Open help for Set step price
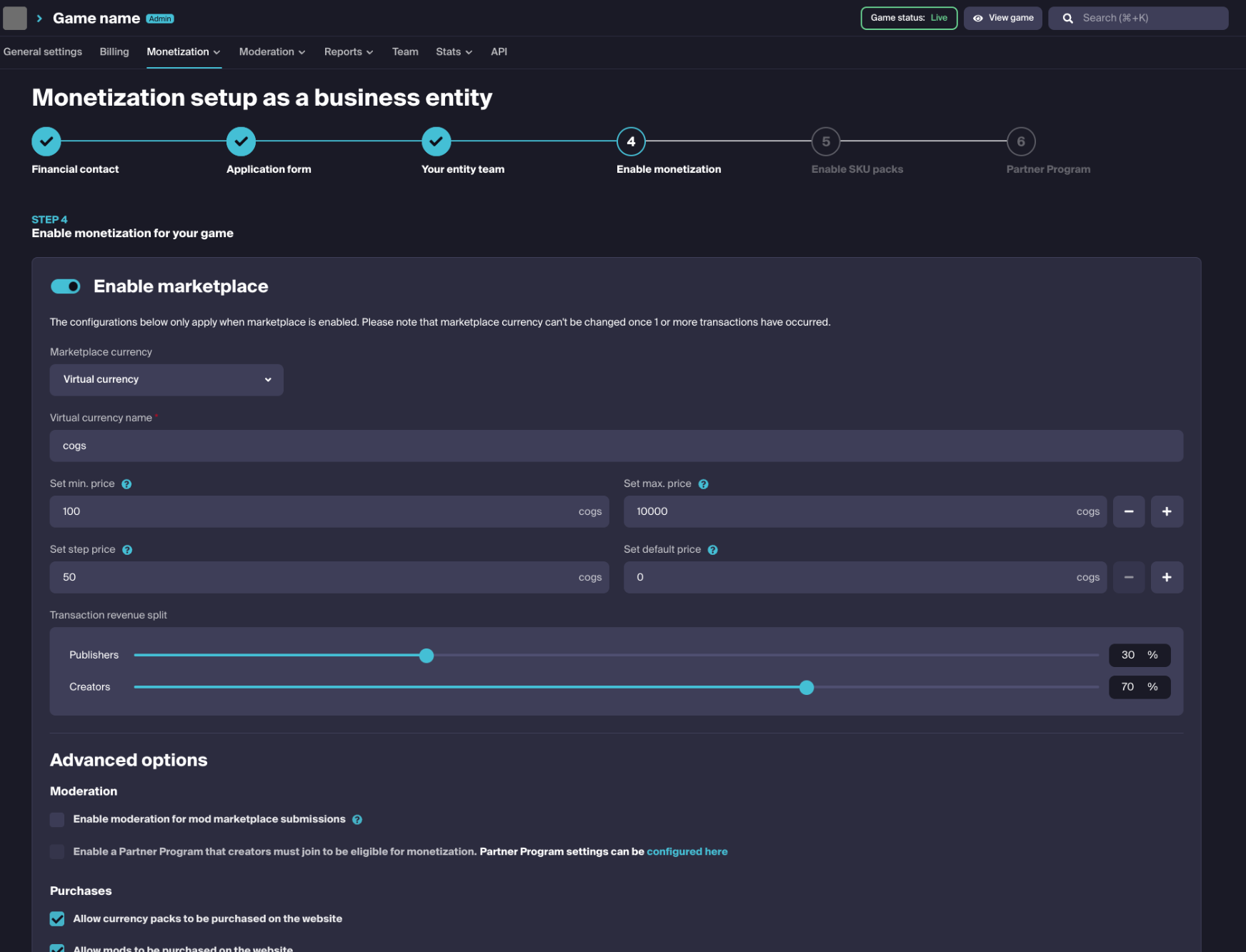 127,550
